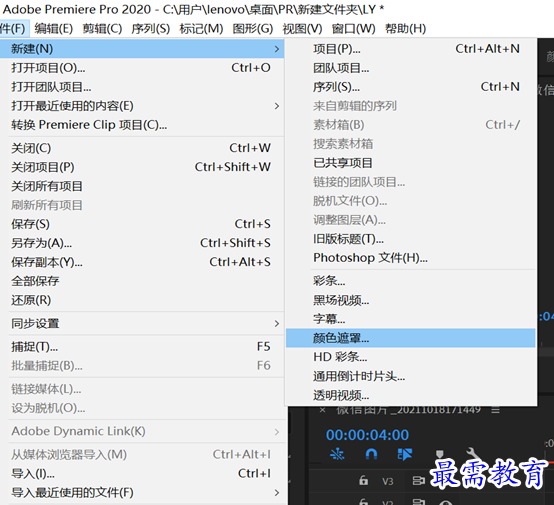Expand 导入最近使用的文件(F) submenu

(x=277, y=492)
